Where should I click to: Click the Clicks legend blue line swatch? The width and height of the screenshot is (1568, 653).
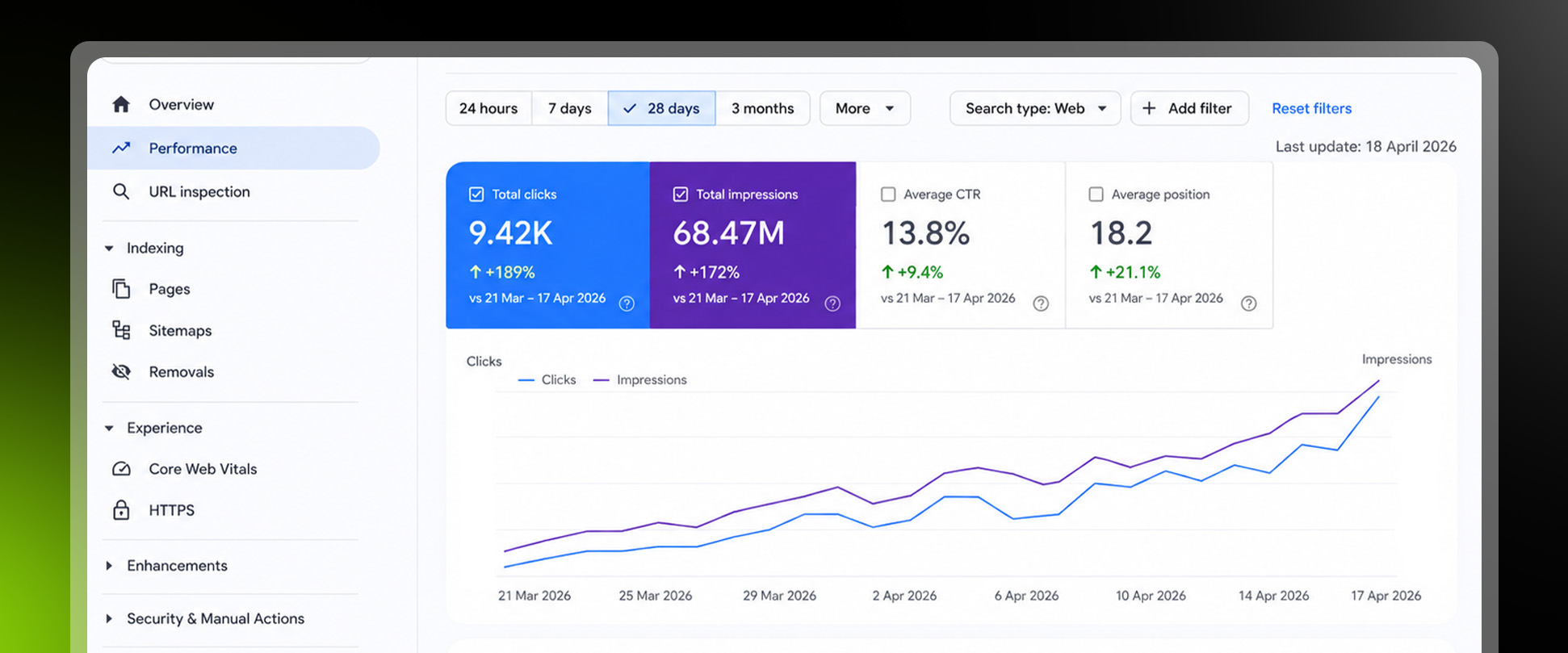[x=526, y=380]
